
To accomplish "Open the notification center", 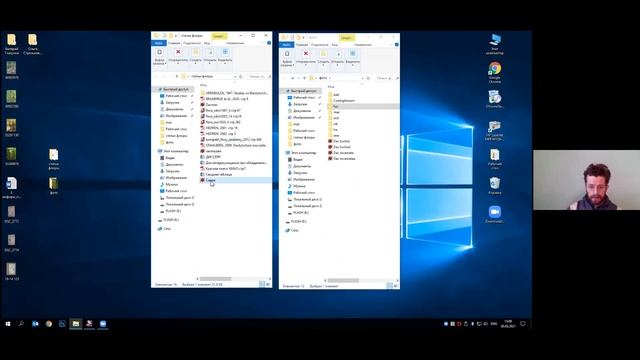I will tap(523, 324).
